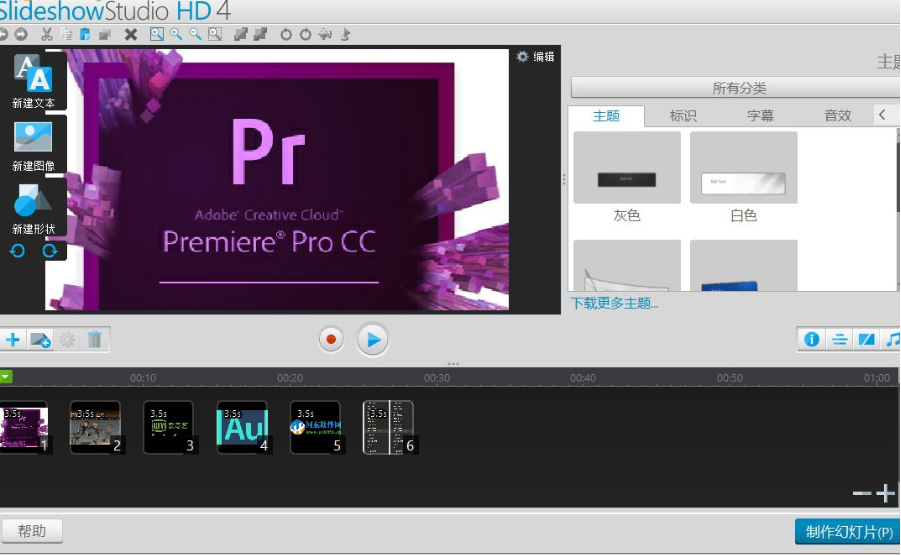Click the zoom out magnifier icon

point(195,34)
